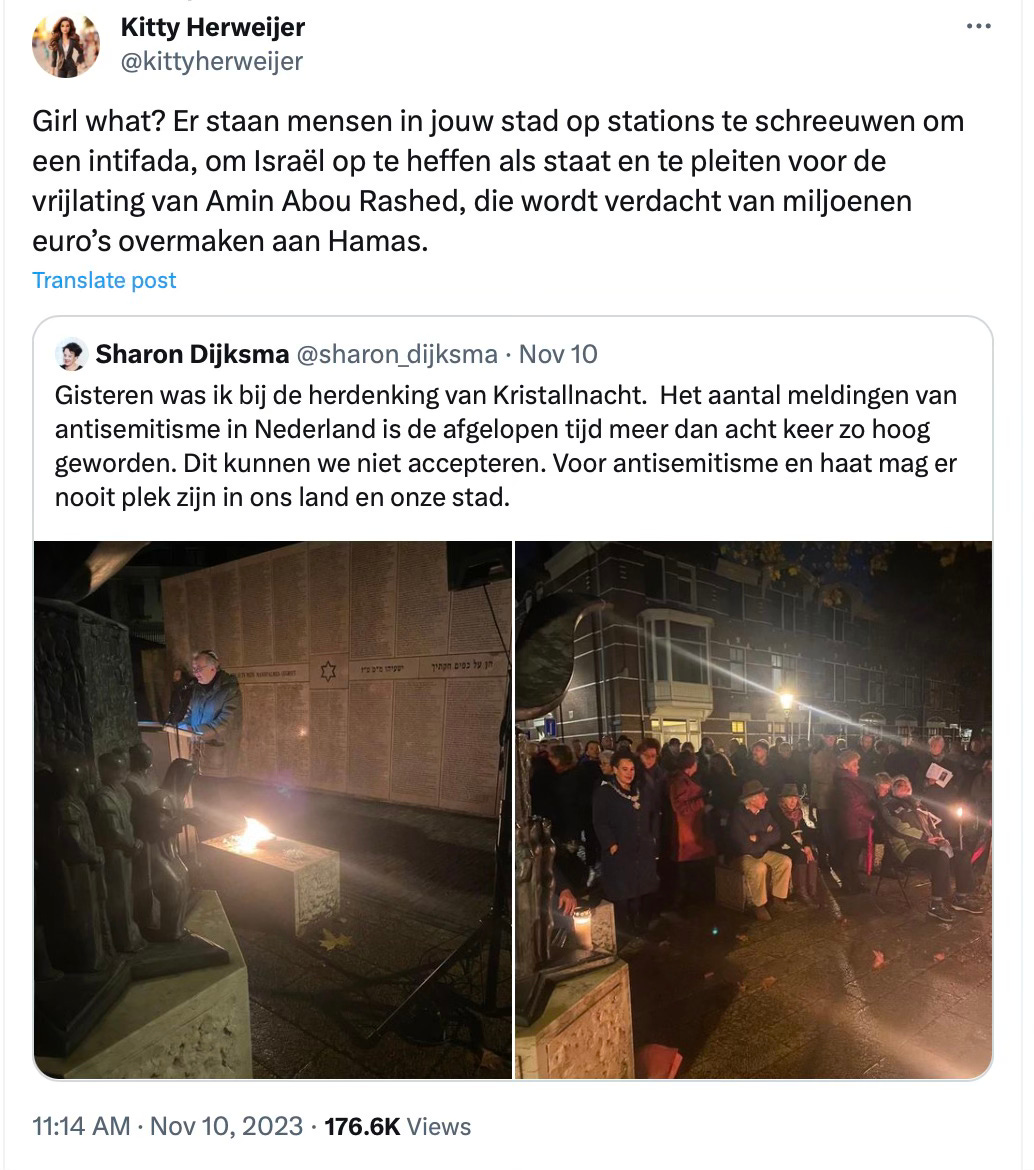Click the 176.6K Views count
This screenshot has height=1170, width=1034.
398,1126
